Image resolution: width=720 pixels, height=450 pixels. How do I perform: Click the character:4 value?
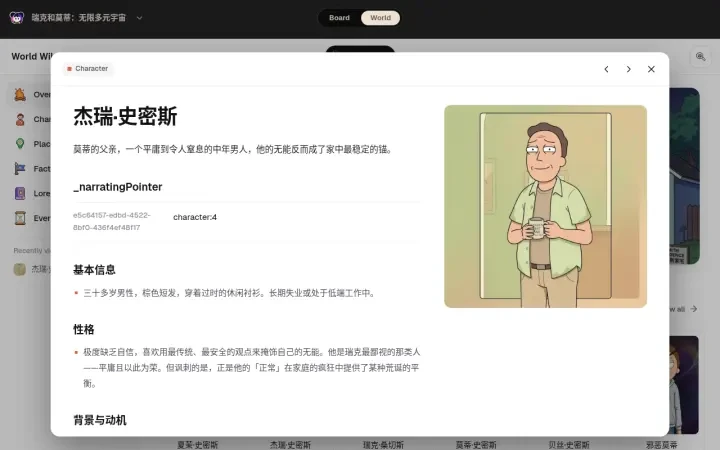[x=195, y=217]
